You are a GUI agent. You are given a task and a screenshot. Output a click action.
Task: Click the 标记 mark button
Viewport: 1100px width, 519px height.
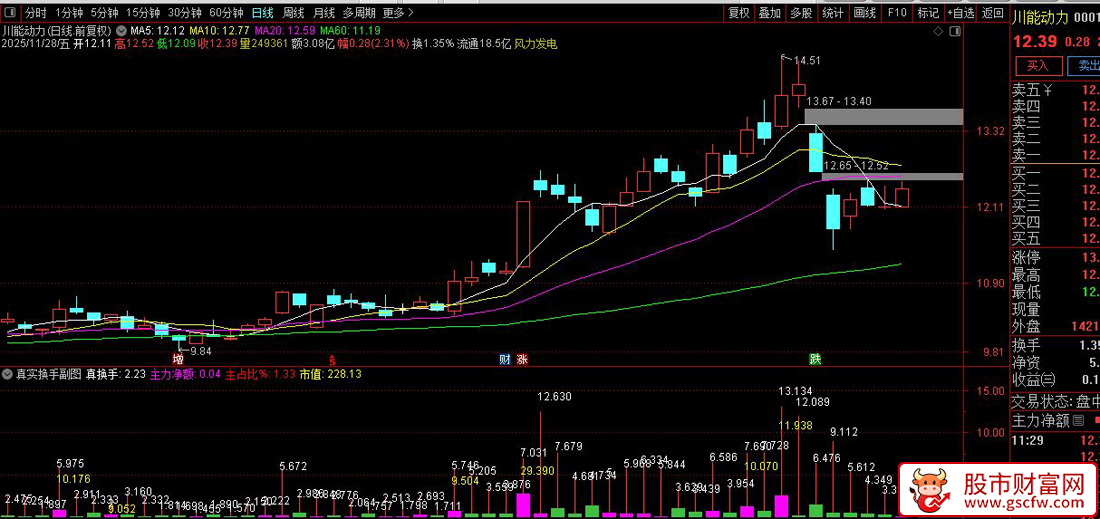click(927, 13)
